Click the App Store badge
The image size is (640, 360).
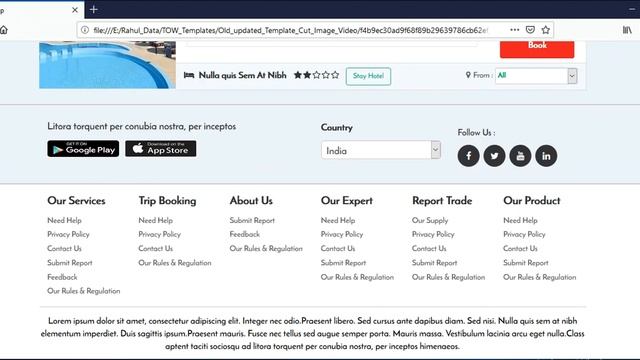click(x=160, y=149)
